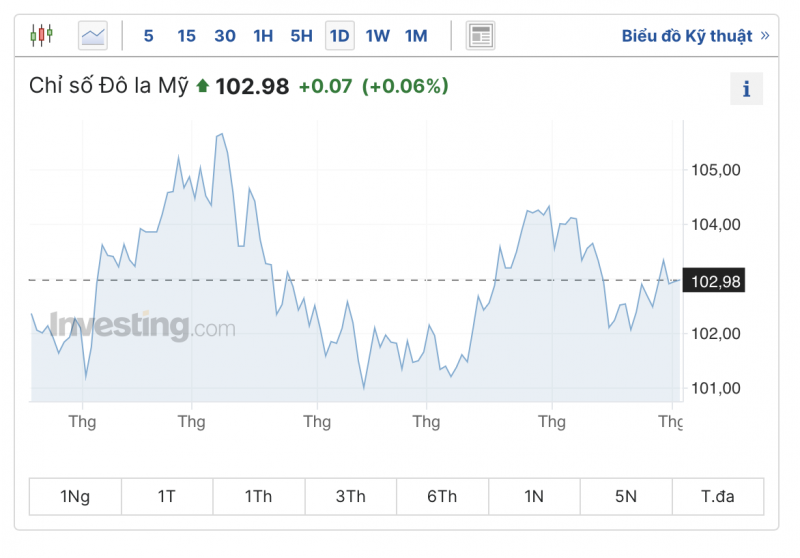Switch to the 30-minute interval

(x=225, y=36)
